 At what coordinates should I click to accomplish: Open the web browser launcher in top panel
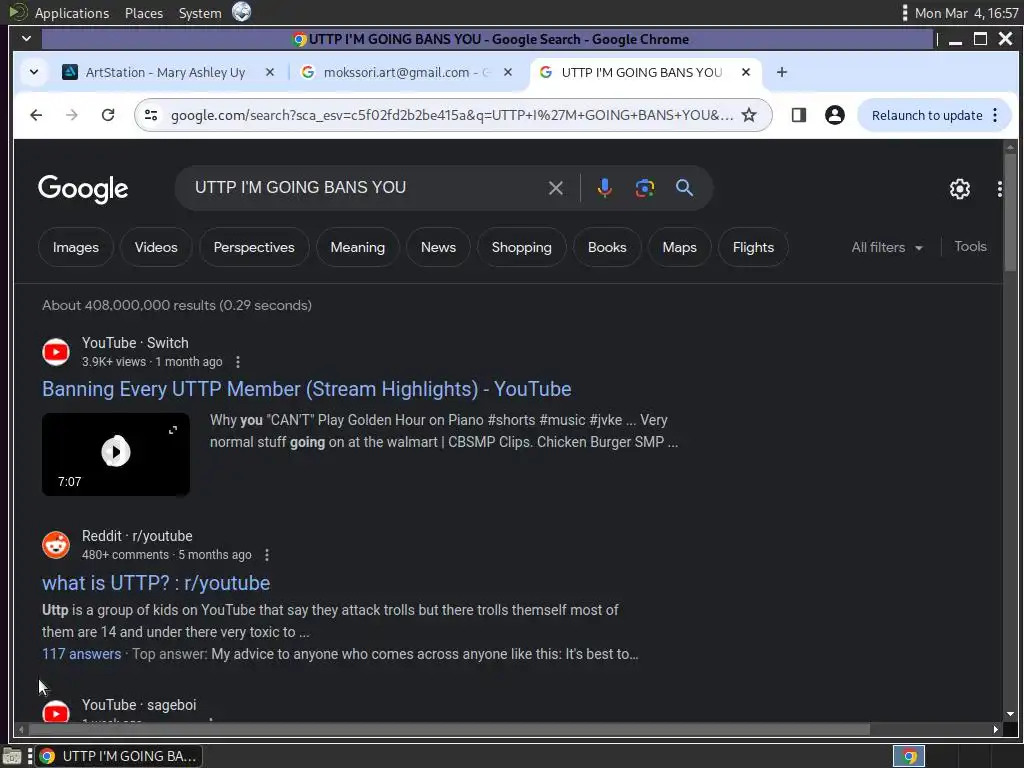pyautogui.click(x=242, y=12)
